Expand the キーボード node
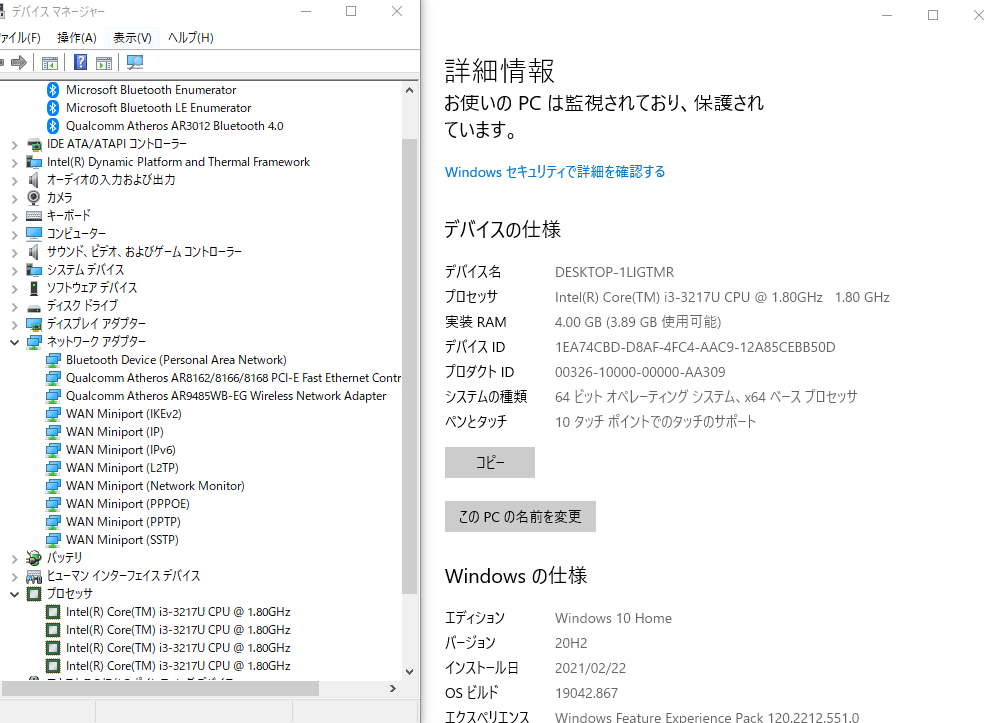 [x=14, y=216]
